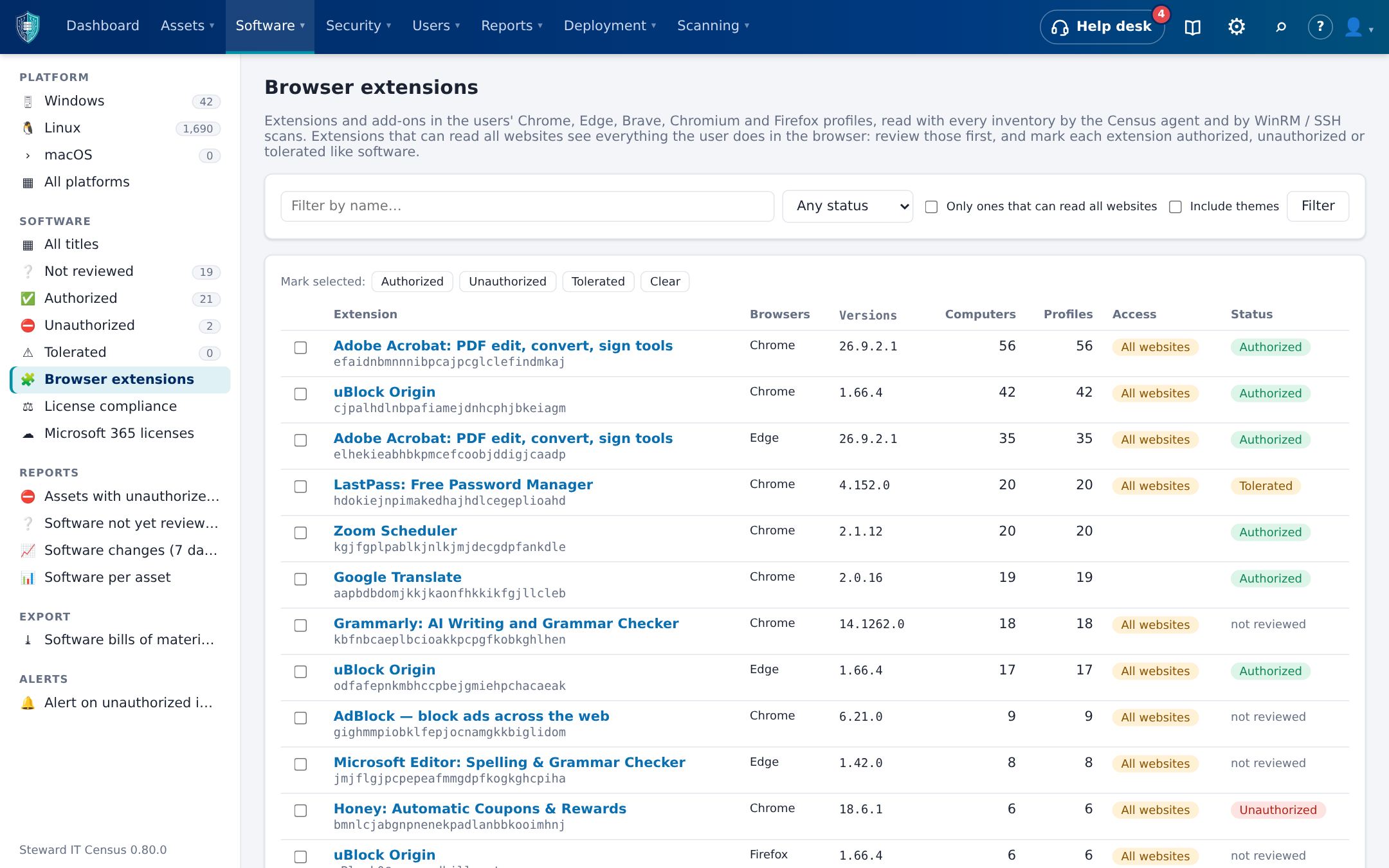
Task: Open the Users menu
Action: pyautogui.click(x=436, y=26)
